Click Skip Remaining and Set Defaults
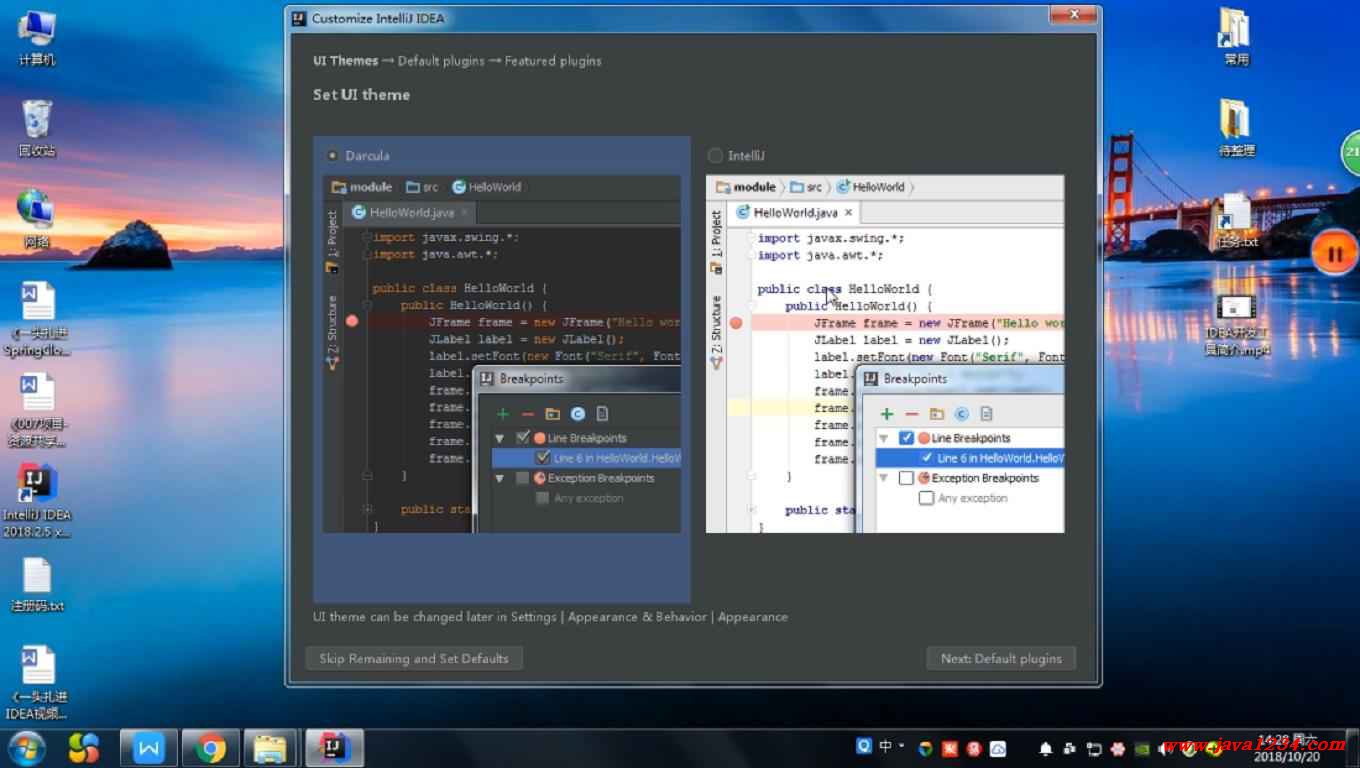 pyautogui.click(x=414, y=659)
